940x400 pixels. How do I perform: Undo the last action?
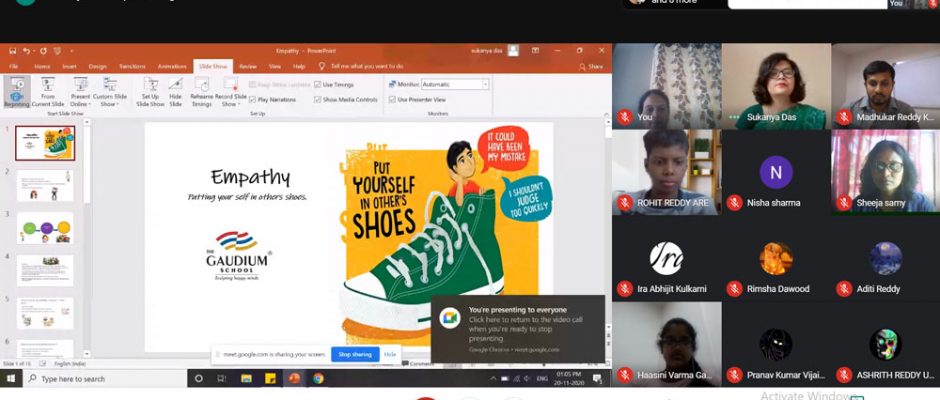27,51
